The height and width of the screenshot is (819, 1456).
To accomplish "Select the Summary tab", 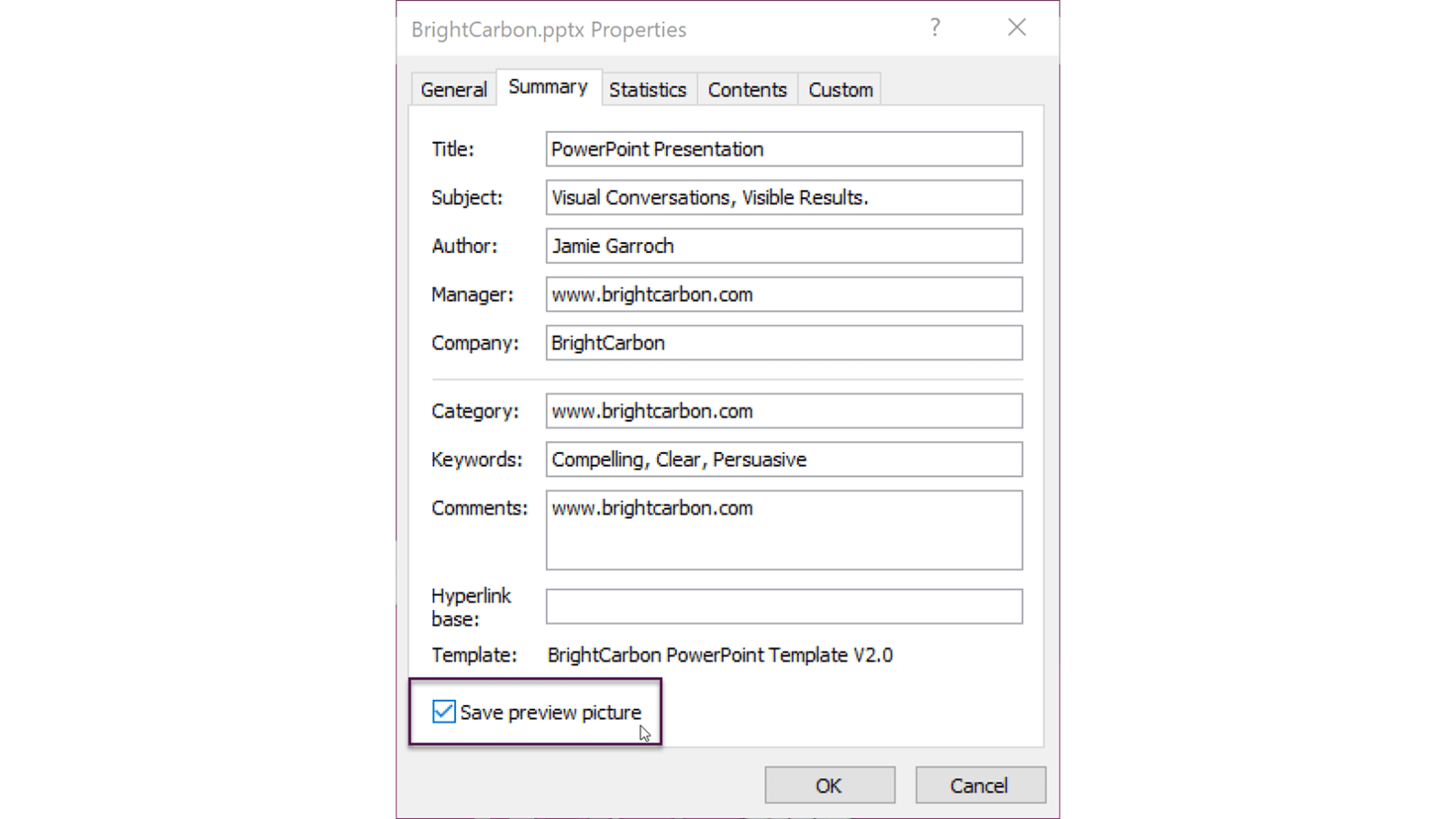I will click(548, 87).
